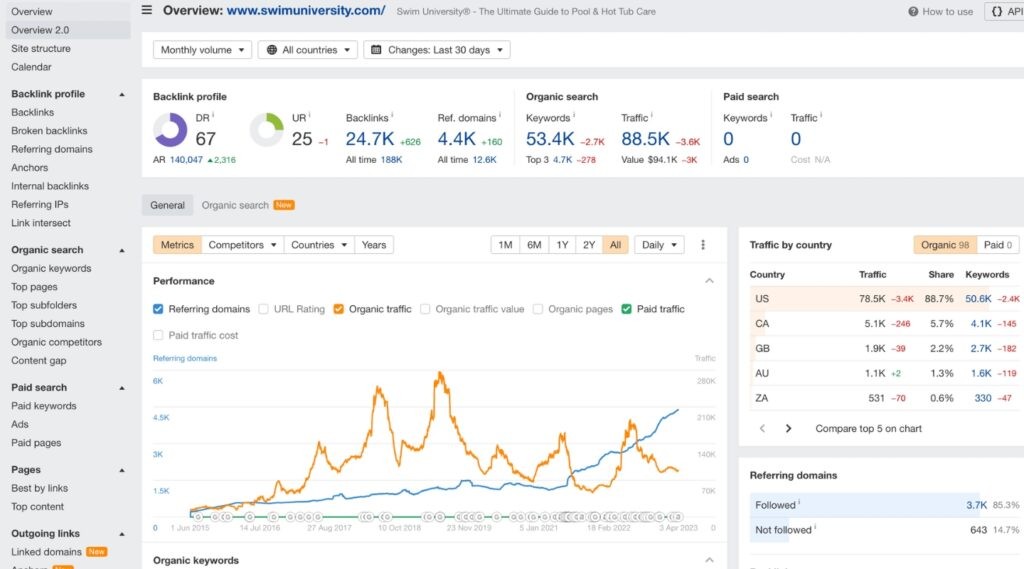
Task: Click the calendar icon in Changes filter
Action: [376, 50]
